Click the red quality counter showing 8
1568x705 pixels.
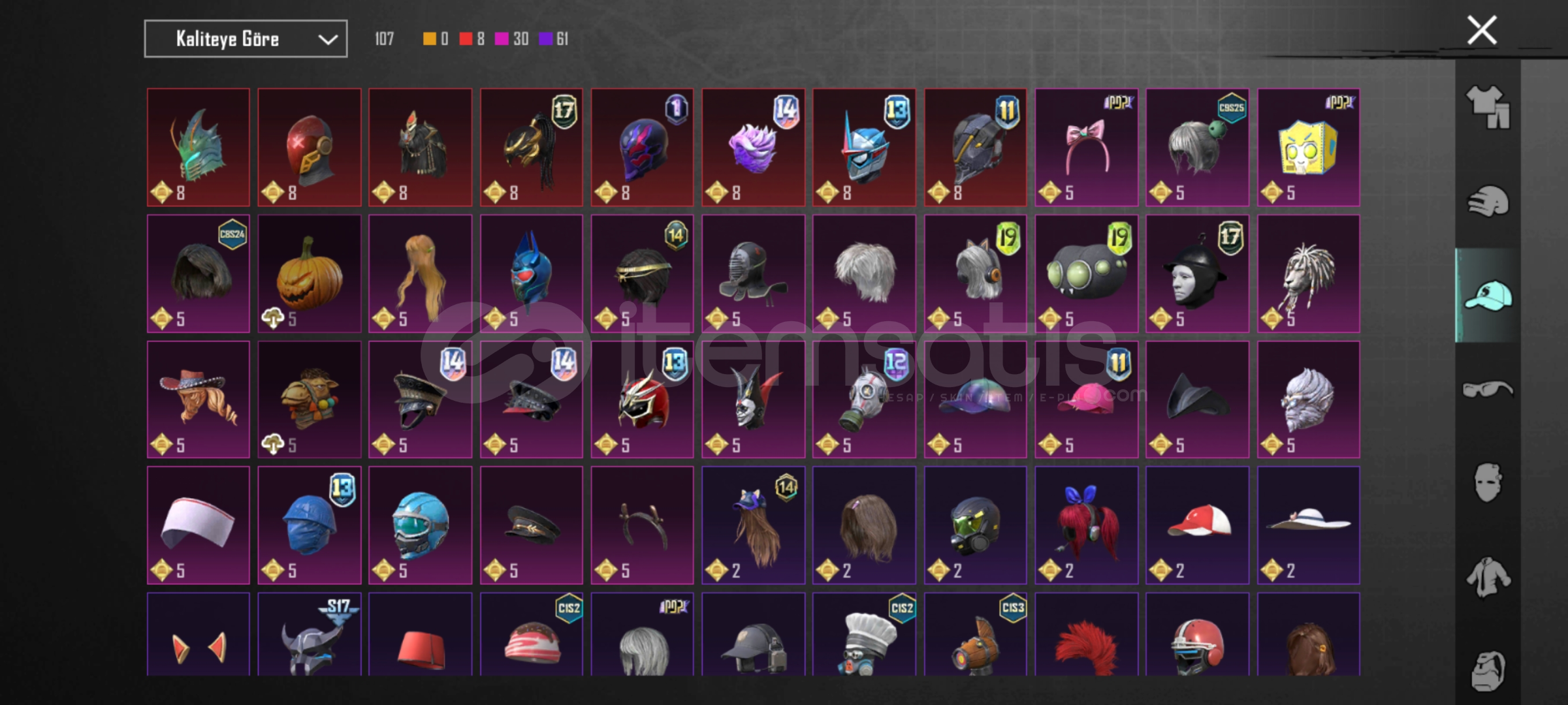click(472, 39)
